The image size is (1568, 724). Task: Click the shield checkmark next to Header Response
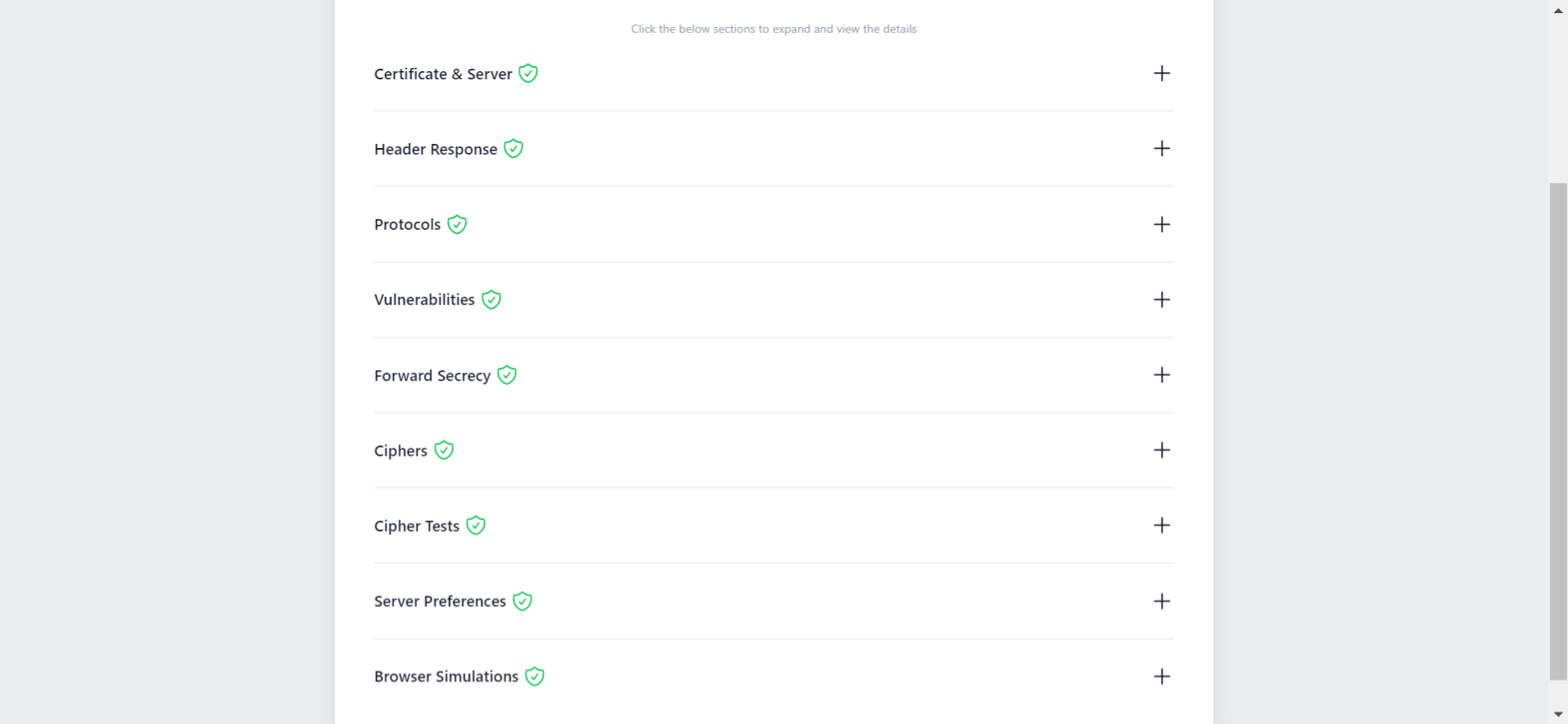pos(513,149)
